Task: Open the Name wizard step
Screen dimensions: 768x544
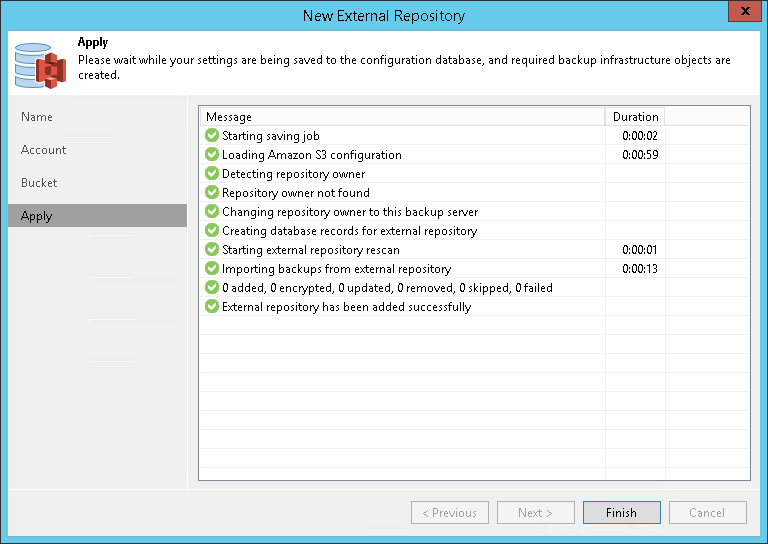Action: click(x=37, y=117)
